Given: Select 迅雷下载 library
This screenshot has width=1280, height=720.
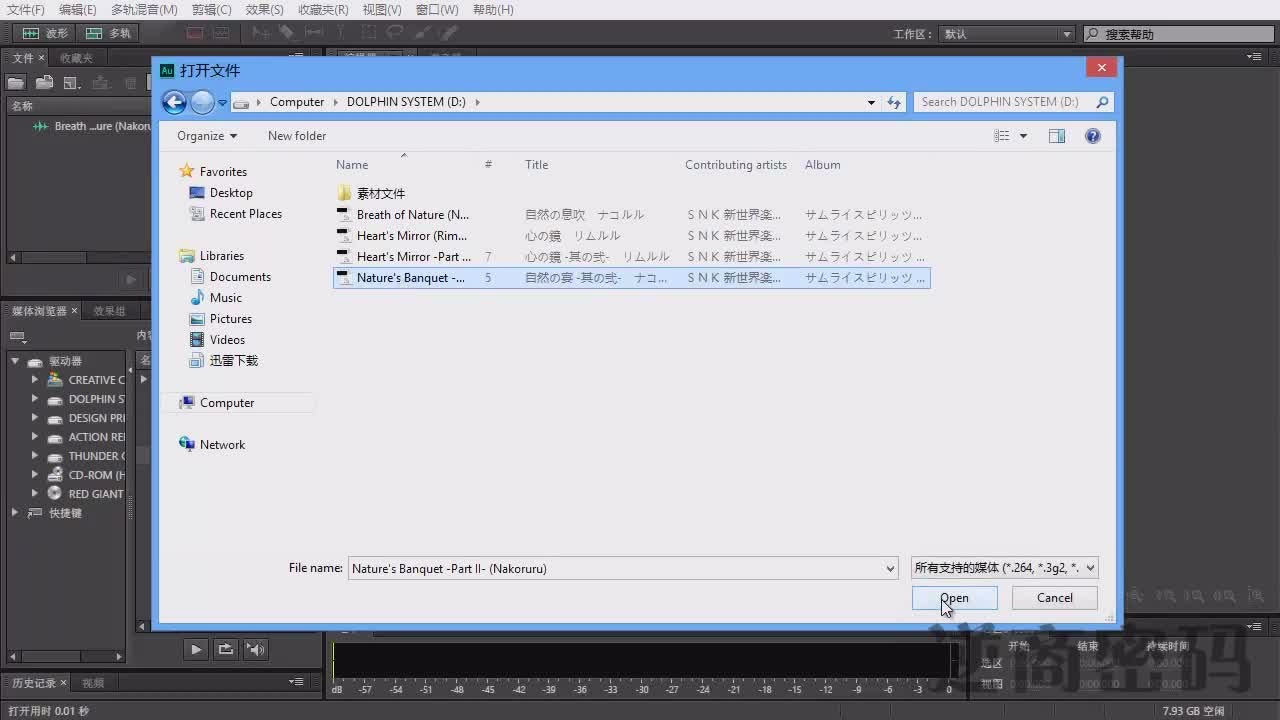Looking at the screenshot, I should click(x=233, y=361).
